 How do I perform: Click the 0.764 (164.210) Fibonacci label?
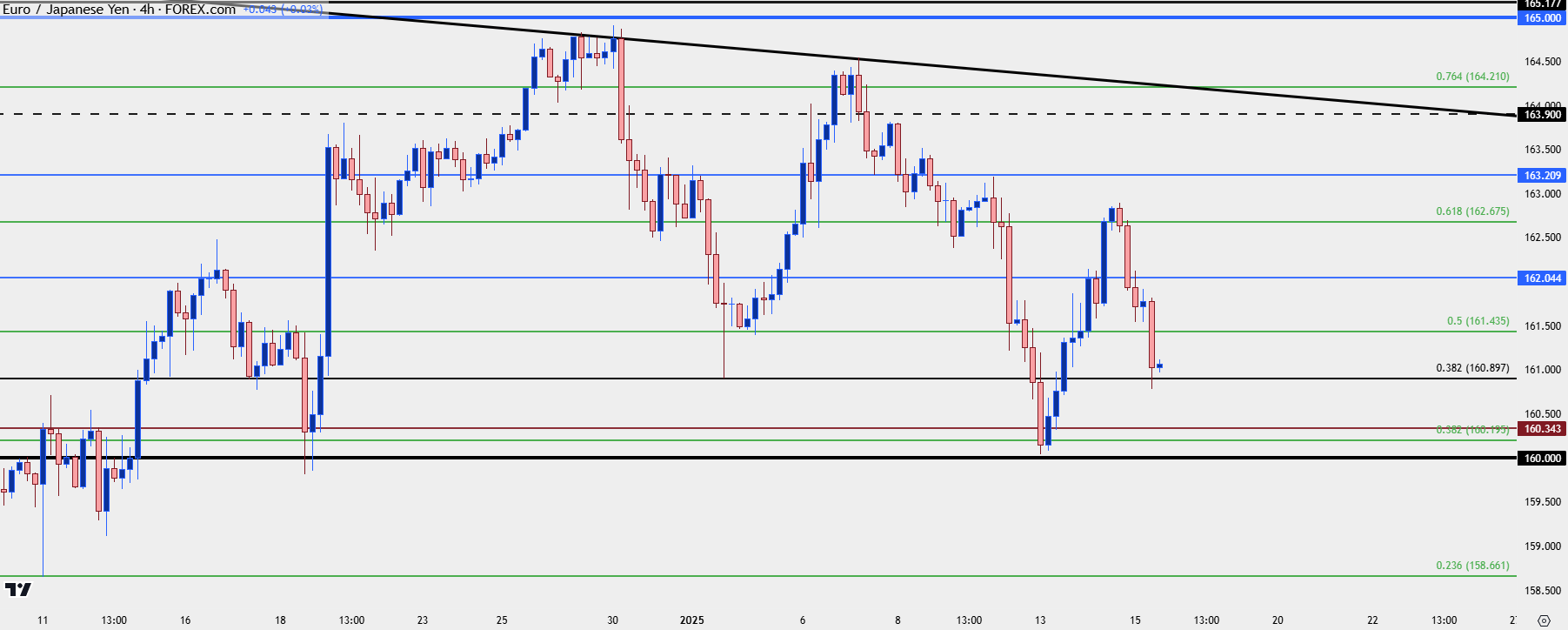click(1472, 77)
